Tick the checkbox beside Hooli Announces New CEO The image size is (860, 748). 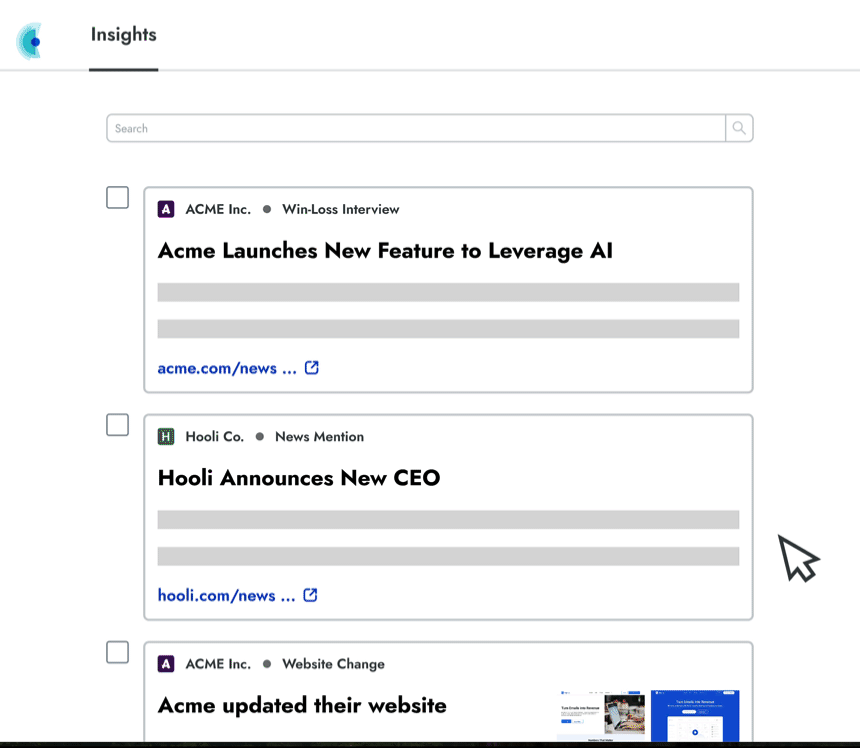click(x=117, y=425)
